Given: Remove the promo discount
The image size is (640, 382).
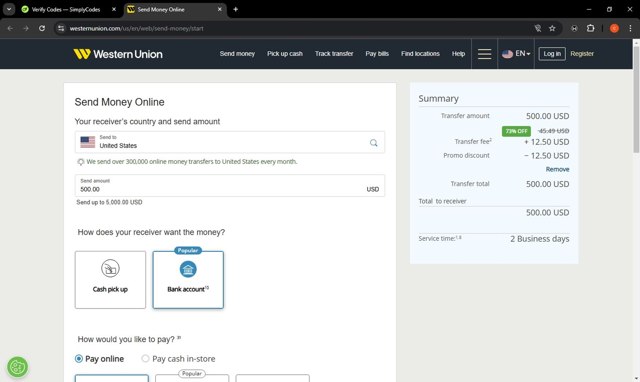Looking at the screenshot, I should (x=557, y=169).
